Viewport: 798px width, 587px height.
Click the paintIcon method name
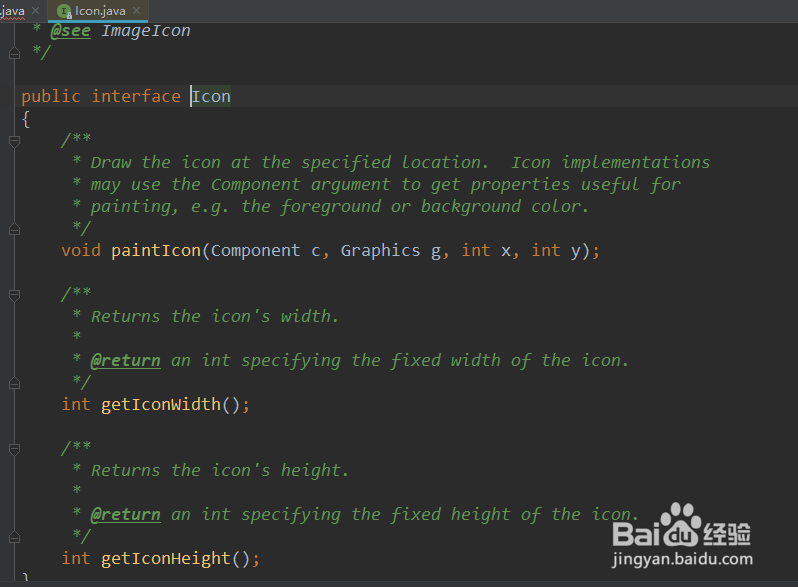155,250
